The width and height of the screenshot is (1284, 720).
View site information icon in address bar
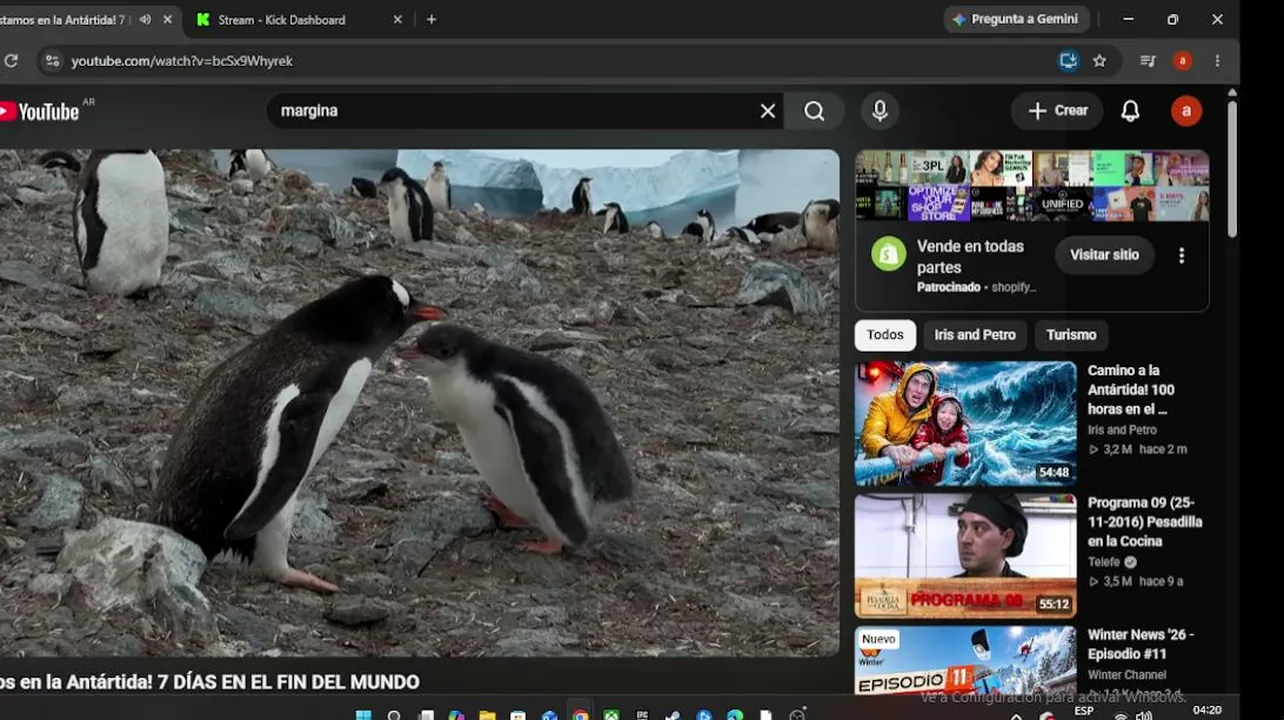pyautogui.click(x=53, y=61)
